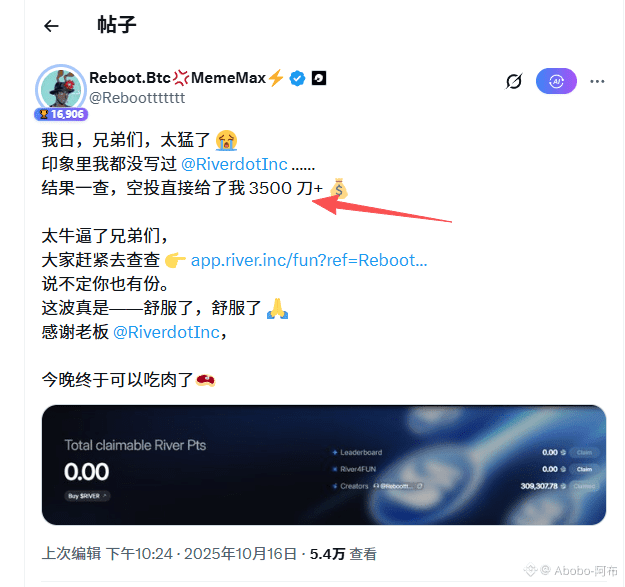625x587 pixels.
Task: Click the 上次编辑 edit history timestamp
Action: pos(169,554)
